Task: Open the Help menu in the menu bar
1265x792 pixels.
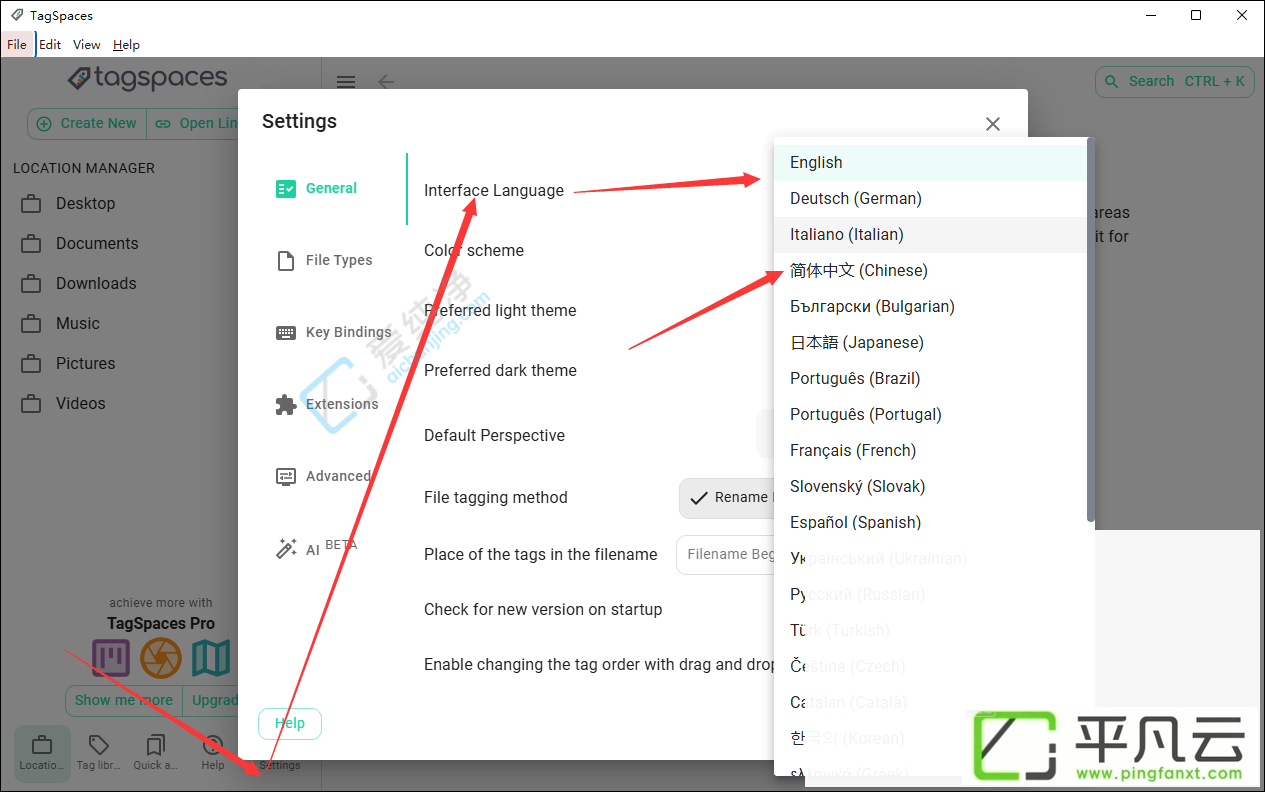Action: coord(126,44)
